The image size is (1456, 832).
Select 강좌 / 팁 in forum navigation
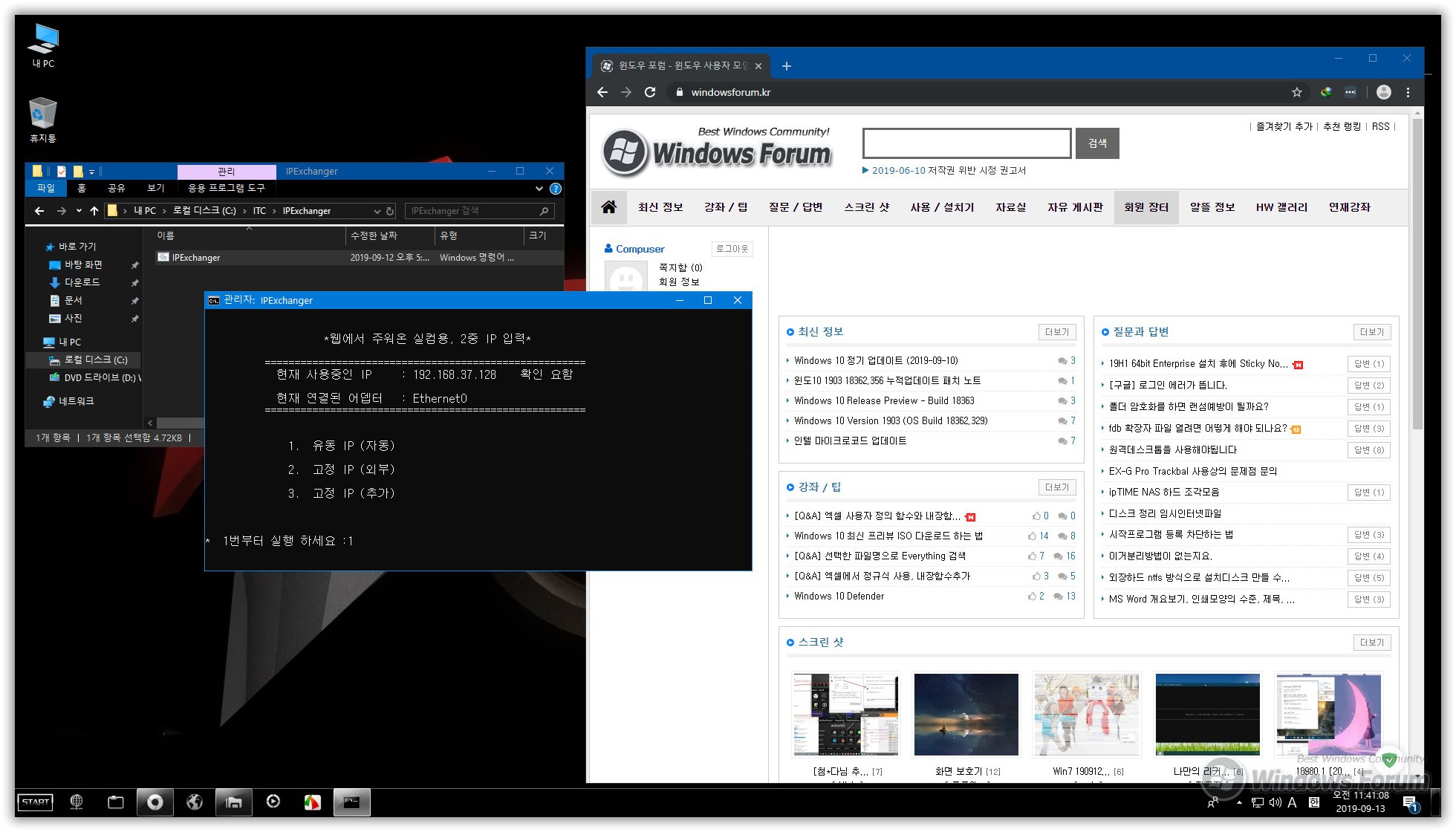pyautogui.click(x=726, y=207)
